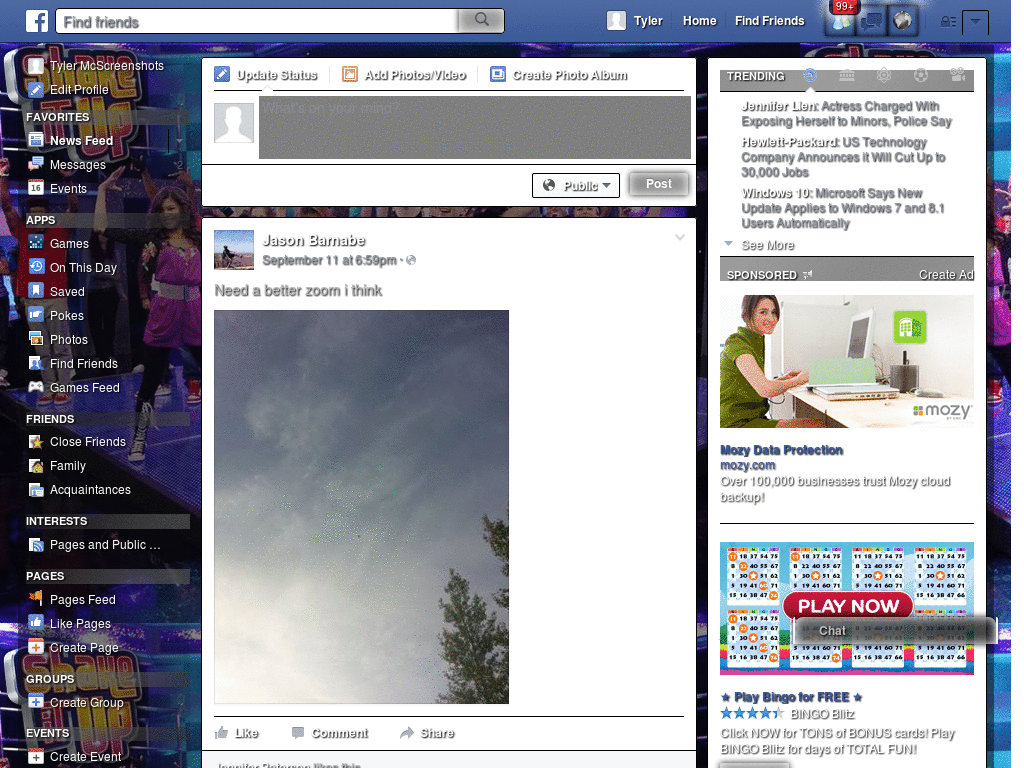Click PLAY NOW bingo ad image
Screen dimensions: 1024x768
point(846,608)
